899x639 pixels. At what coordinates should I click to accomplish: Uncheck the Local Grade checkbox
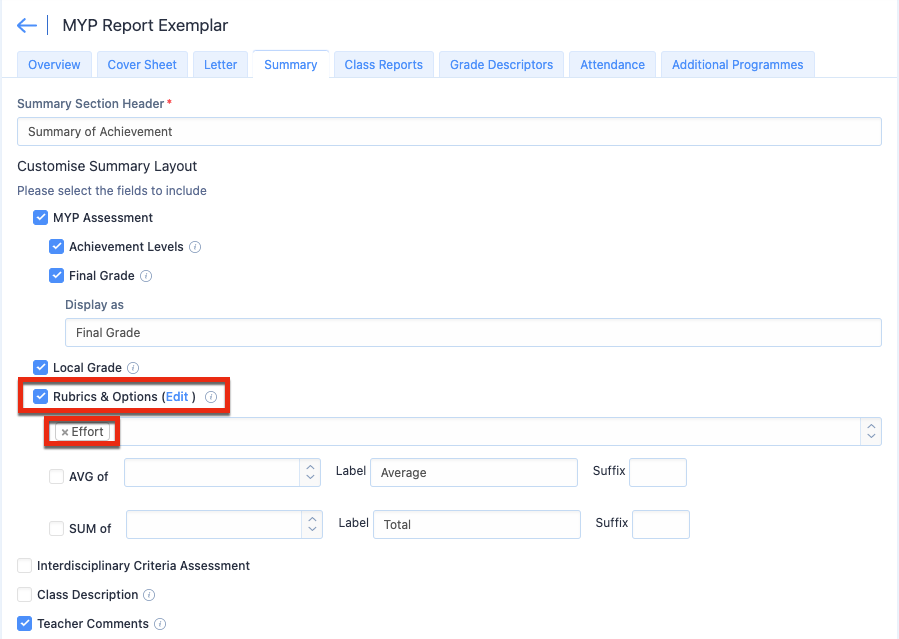click(x=40, y=367)
